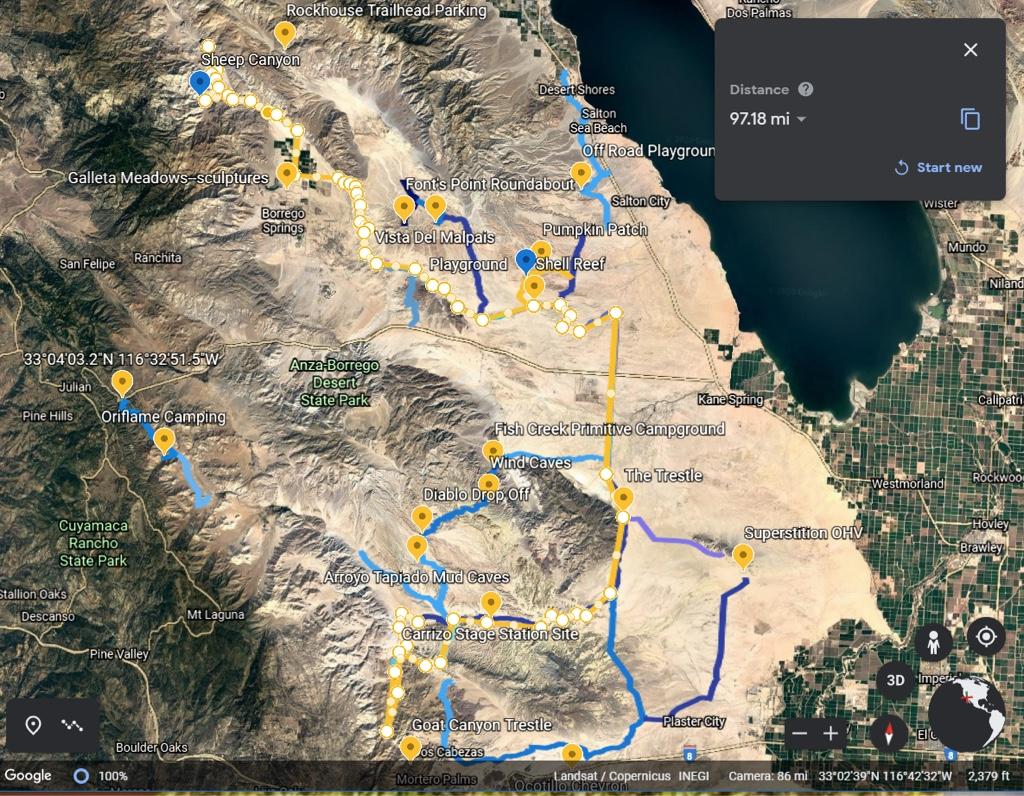The image size is (1024, 796).
Task: Click the Borrego Springs town label
Action: pyautogui.click(x=283, y=221)
